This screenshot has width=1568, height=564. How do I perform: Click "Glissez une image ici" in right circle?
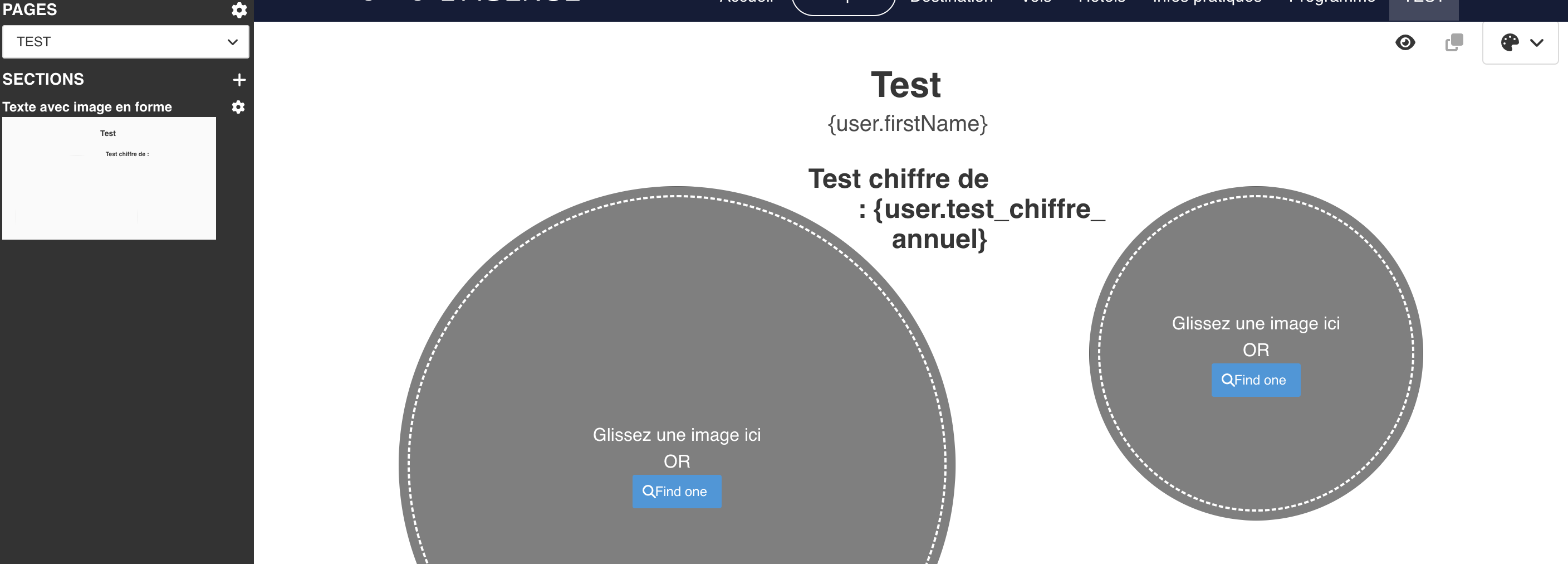[1256, 323]
